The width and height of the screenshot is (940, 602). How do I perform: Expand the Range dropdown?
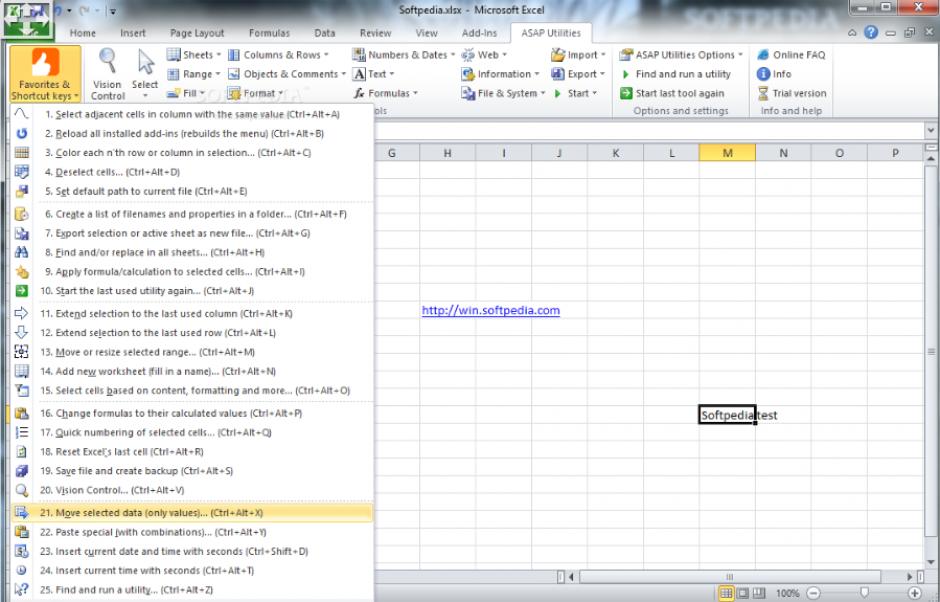(x=194, y=74)
